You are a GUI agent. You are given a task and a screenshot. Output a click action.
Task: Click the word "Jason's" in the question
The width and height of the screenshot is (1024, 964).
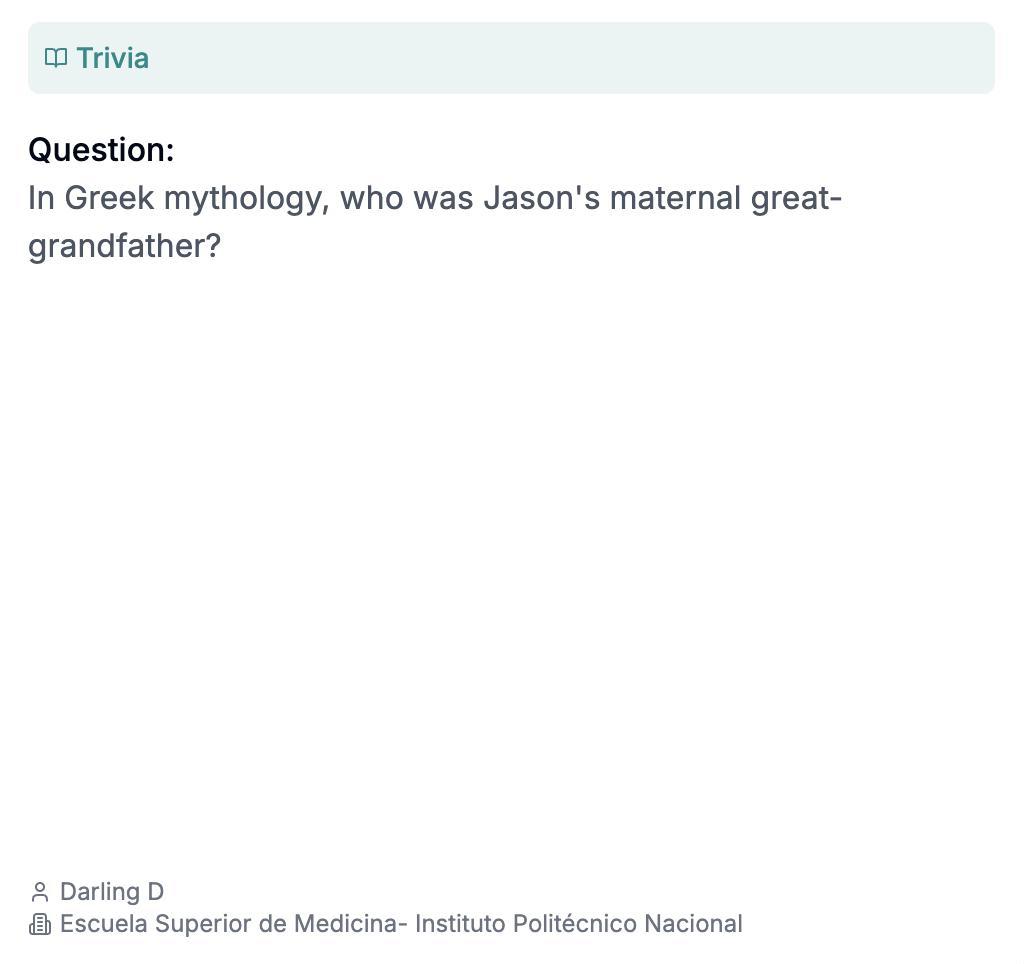[x=542, y=198]
